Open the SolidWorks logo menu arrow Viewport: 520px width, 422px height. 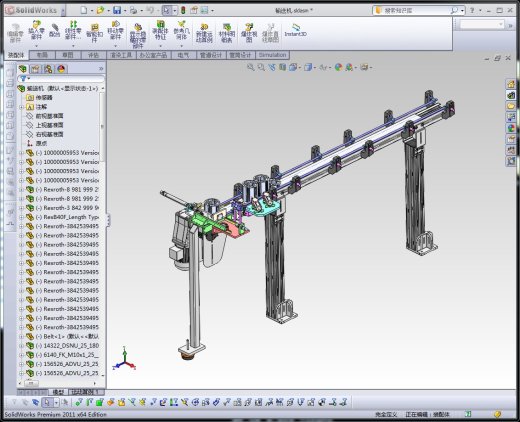tap(63, 11)
